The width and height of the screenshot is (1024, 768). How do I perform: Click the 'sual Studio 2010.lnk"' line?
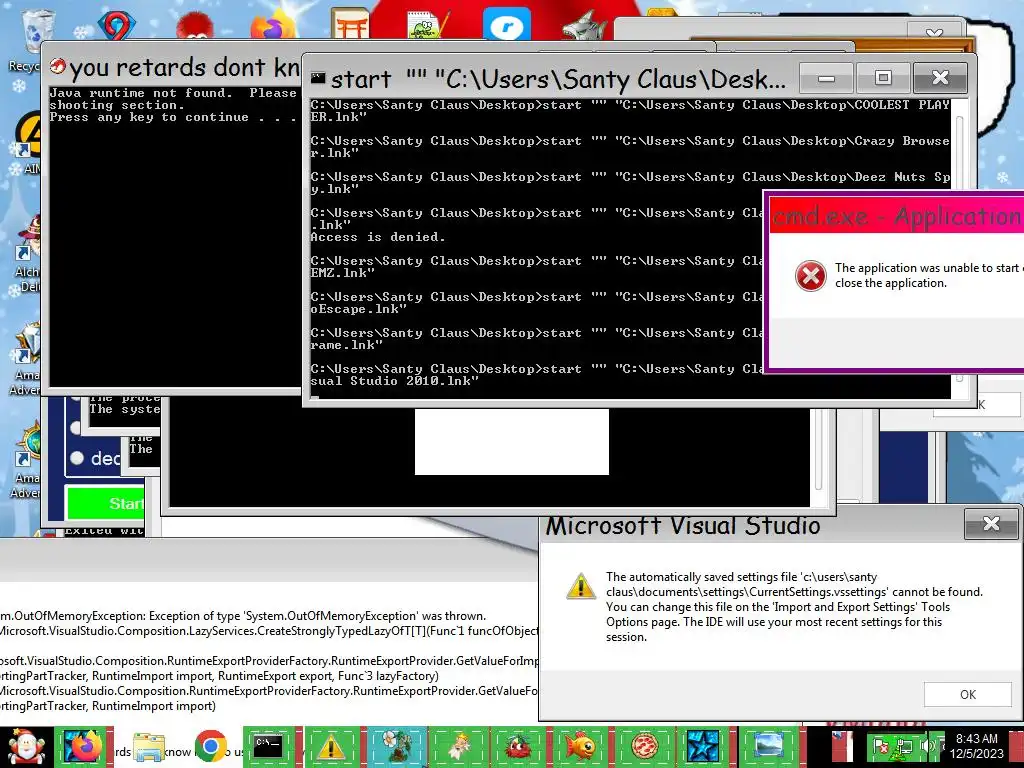(x=394, y=381)
